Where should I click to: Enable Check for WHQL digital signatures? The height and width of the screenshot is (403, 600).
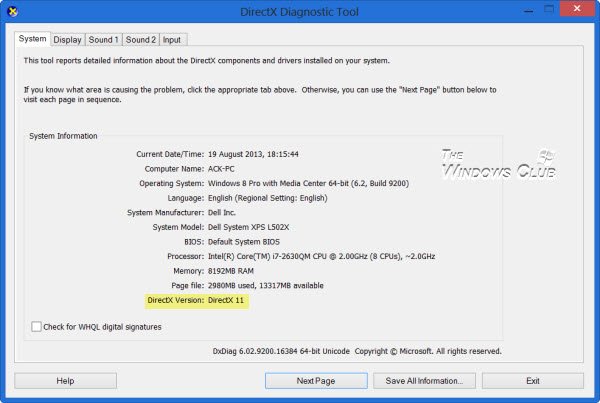click(37, 326)
